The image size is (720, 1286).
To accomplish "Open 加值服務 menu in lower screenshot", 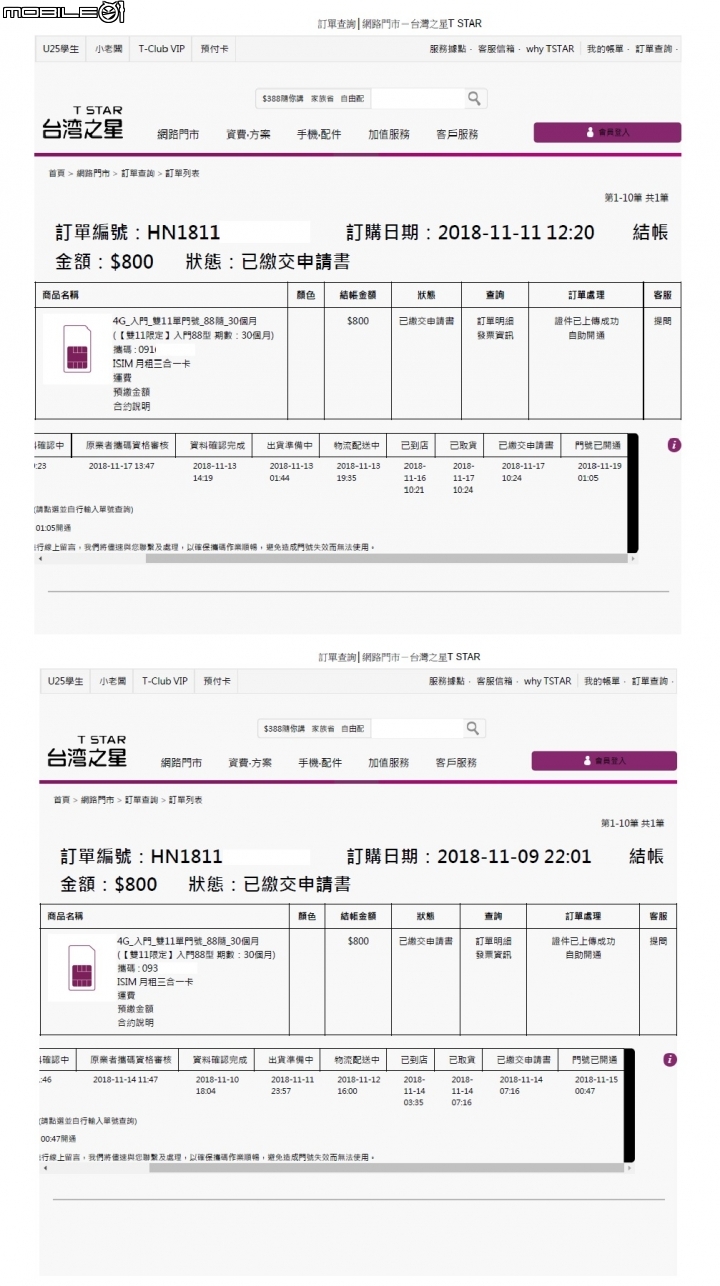I will pyautogui.click(x=389, y=762).
